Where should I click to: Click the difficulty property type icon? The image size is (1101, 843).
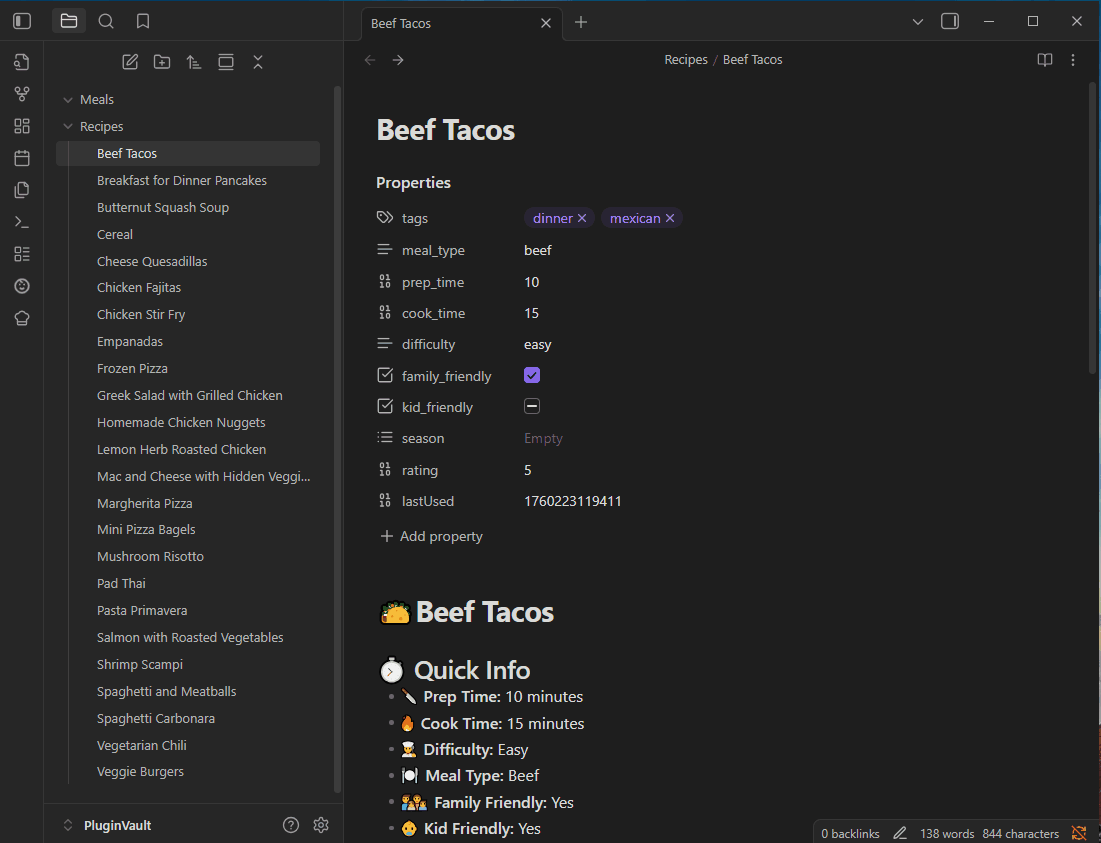point(385,344)
